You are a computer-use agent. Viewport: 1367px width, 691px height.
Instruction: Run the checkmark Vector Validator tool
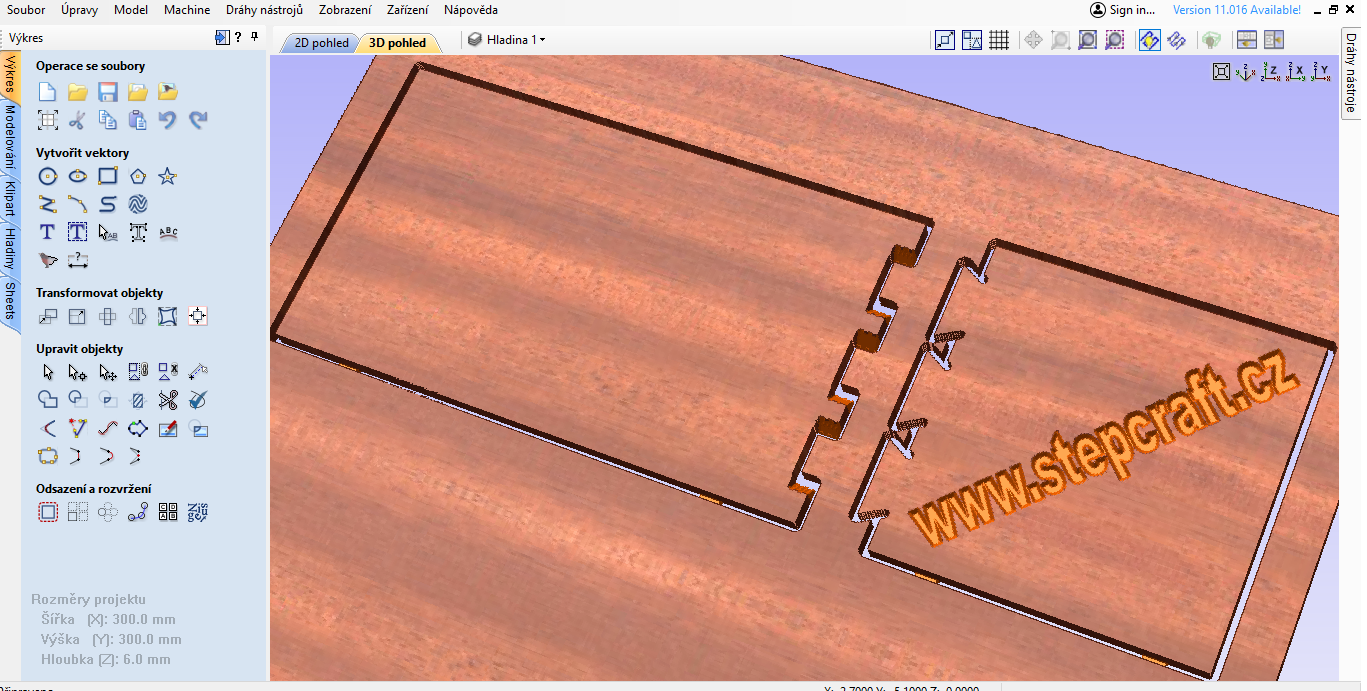(198, 401)
